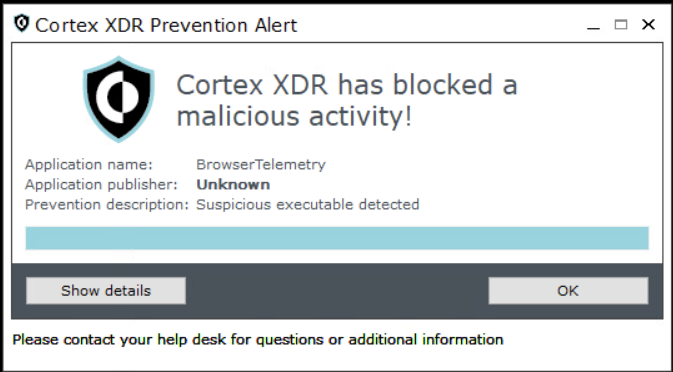
Task: Open the Show details button
Action: pos(106,291)
